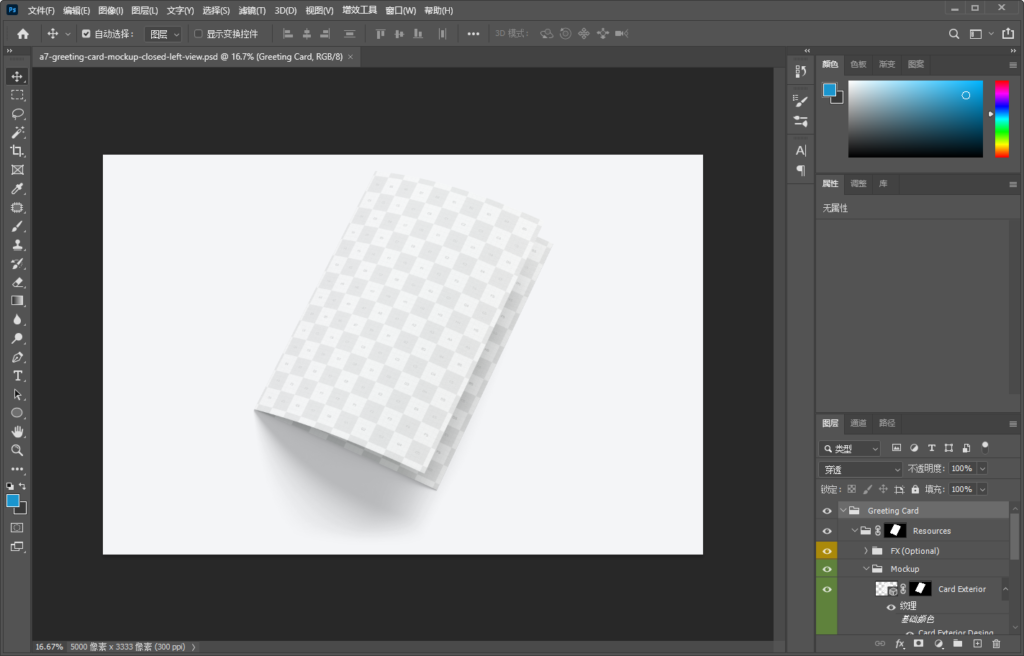The image size is (1024, 656).
Task: Select the Path Selection arrow tool
Action: pos(17,395)
